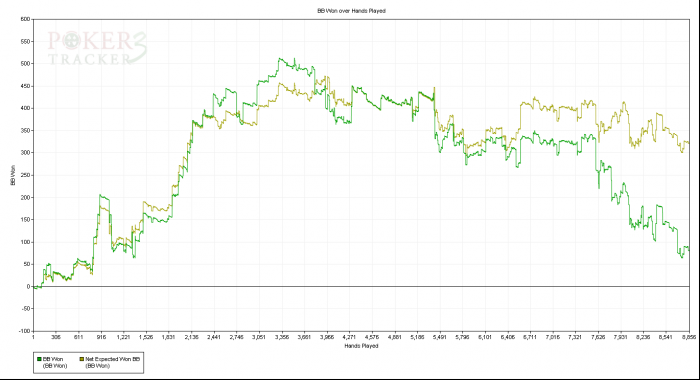The height and width of the screenshot is (380, 700).
Task: Click the 'Hands Played' x-axis title
Action: pyautogui.click(x=361, y=346)
